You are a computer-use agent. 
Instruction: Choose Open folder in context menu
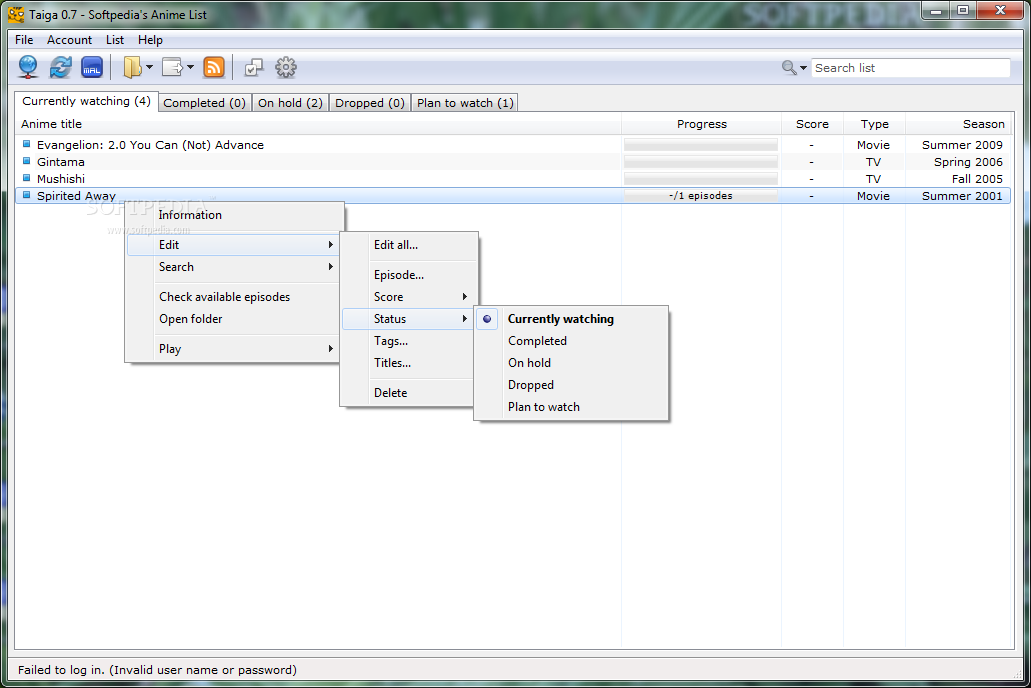pyautogui.click(x=233, y=319)
